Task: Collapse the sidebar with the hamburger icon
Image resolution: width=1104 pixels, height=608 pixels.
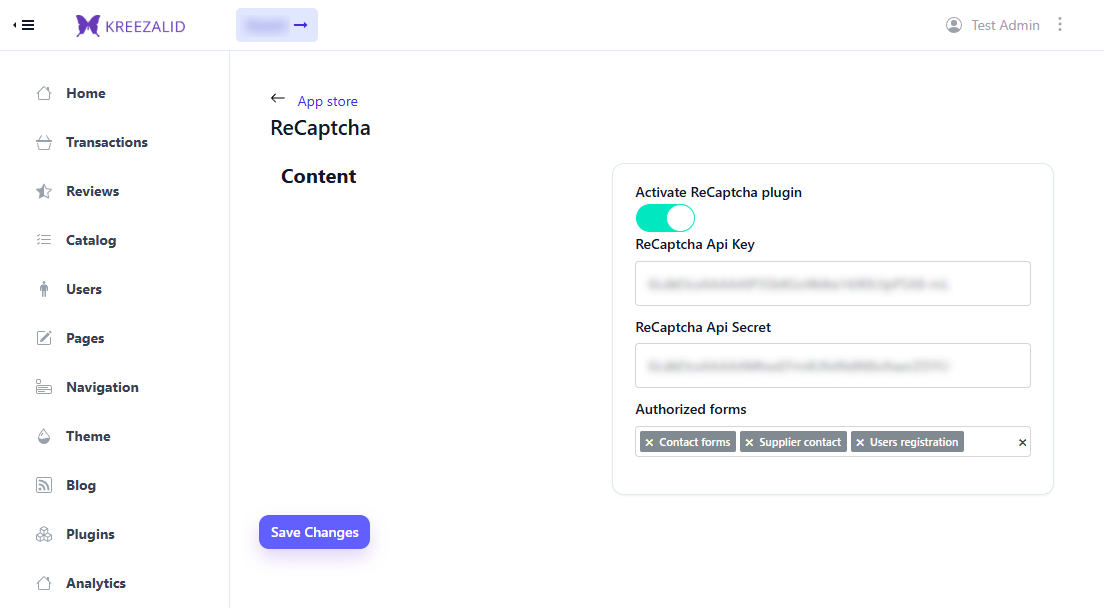Action: coord(24,25)
